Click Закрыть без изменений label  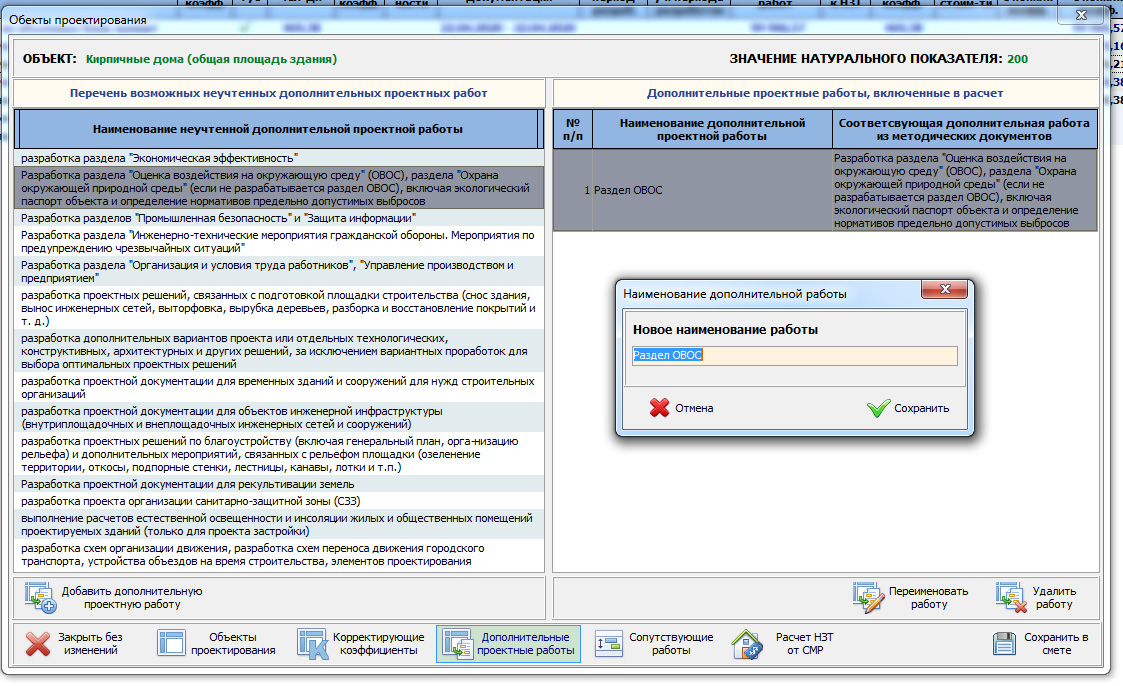click(x=90, y=644)
